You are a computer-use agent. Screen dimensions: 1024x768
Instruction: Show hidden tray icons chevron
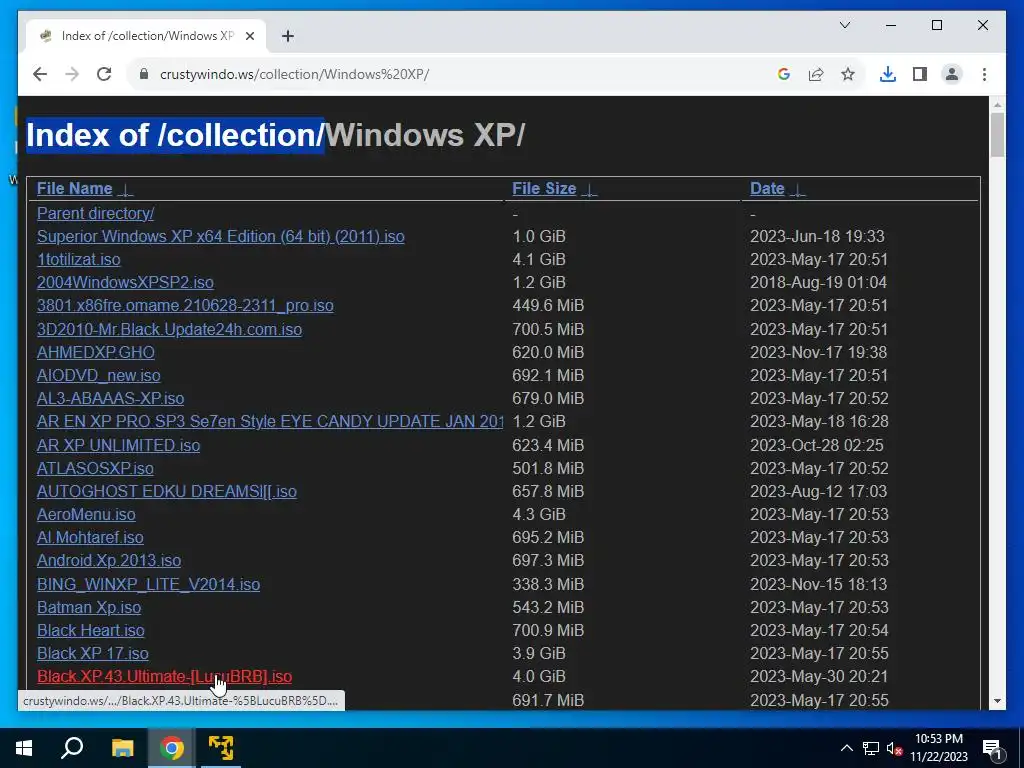click(846, 748)
